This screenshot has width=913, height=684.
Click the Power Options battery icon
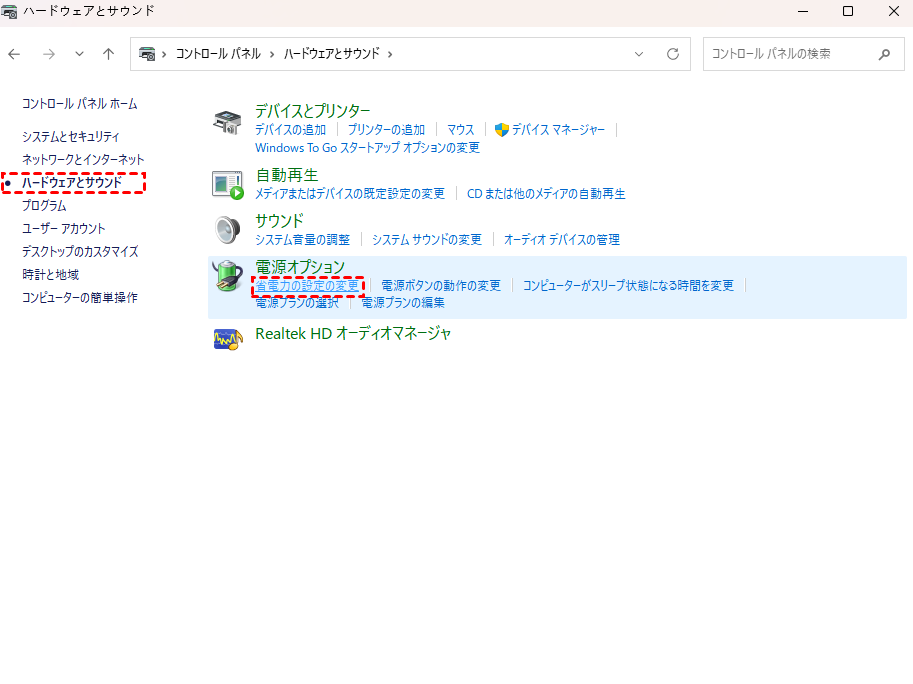(227, 275)
